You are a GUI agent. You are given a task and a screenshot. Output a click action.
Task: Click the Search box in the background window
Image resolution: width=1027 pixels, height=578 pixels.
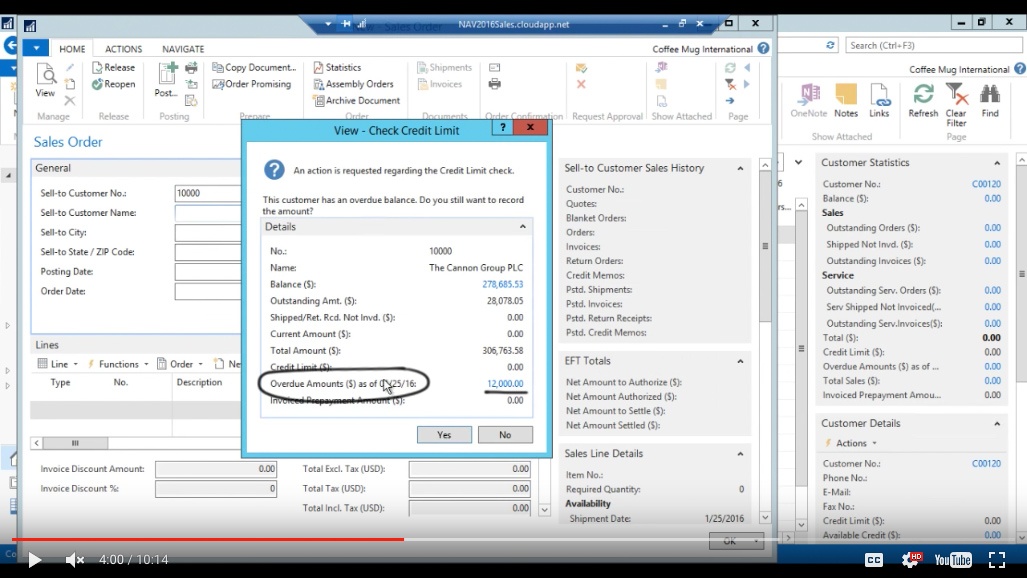coord(933,45)
